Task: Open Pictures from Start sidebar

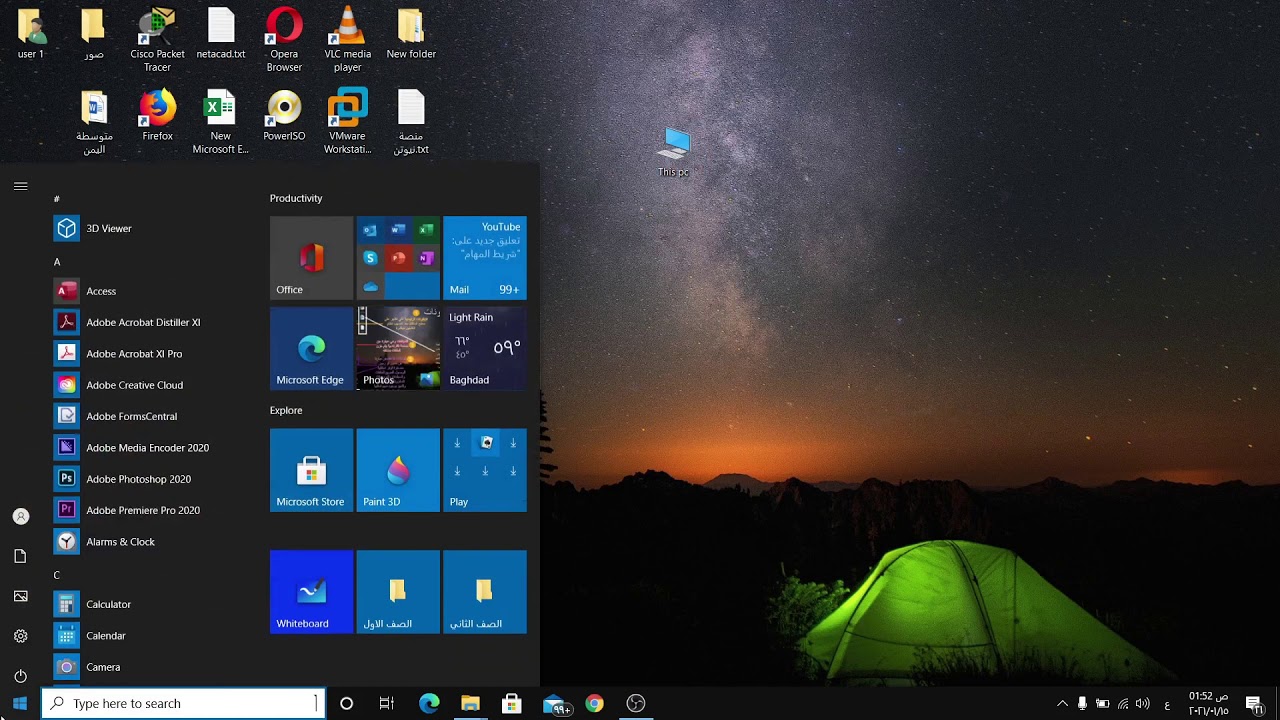Action: click(20, 596)
